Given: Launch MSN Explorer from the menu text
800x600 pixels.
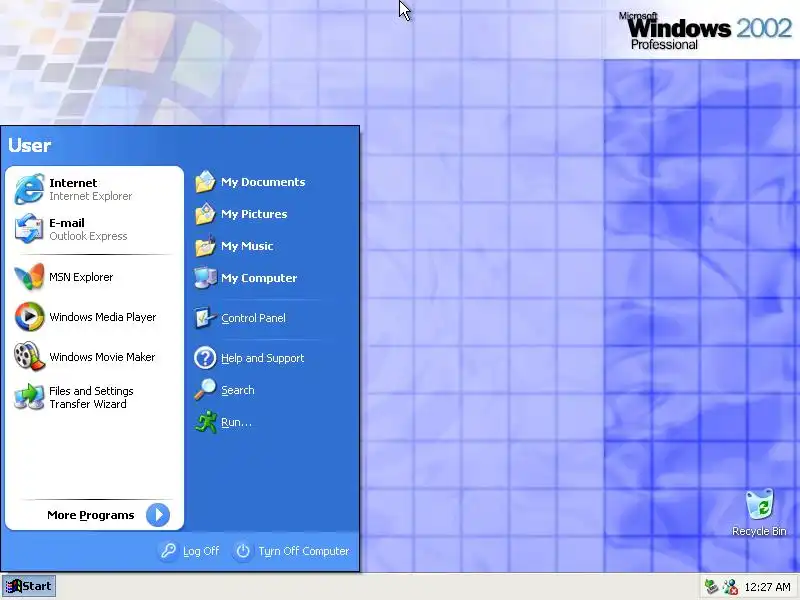Looking at the screenshot, I should coord(81,277).
